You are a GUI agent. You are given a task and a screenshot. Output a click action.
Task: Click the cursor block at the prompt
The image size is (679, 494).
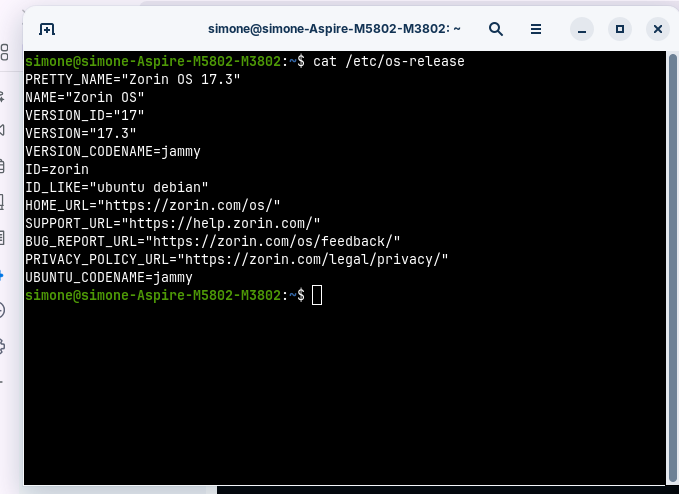tap(317, 295)
